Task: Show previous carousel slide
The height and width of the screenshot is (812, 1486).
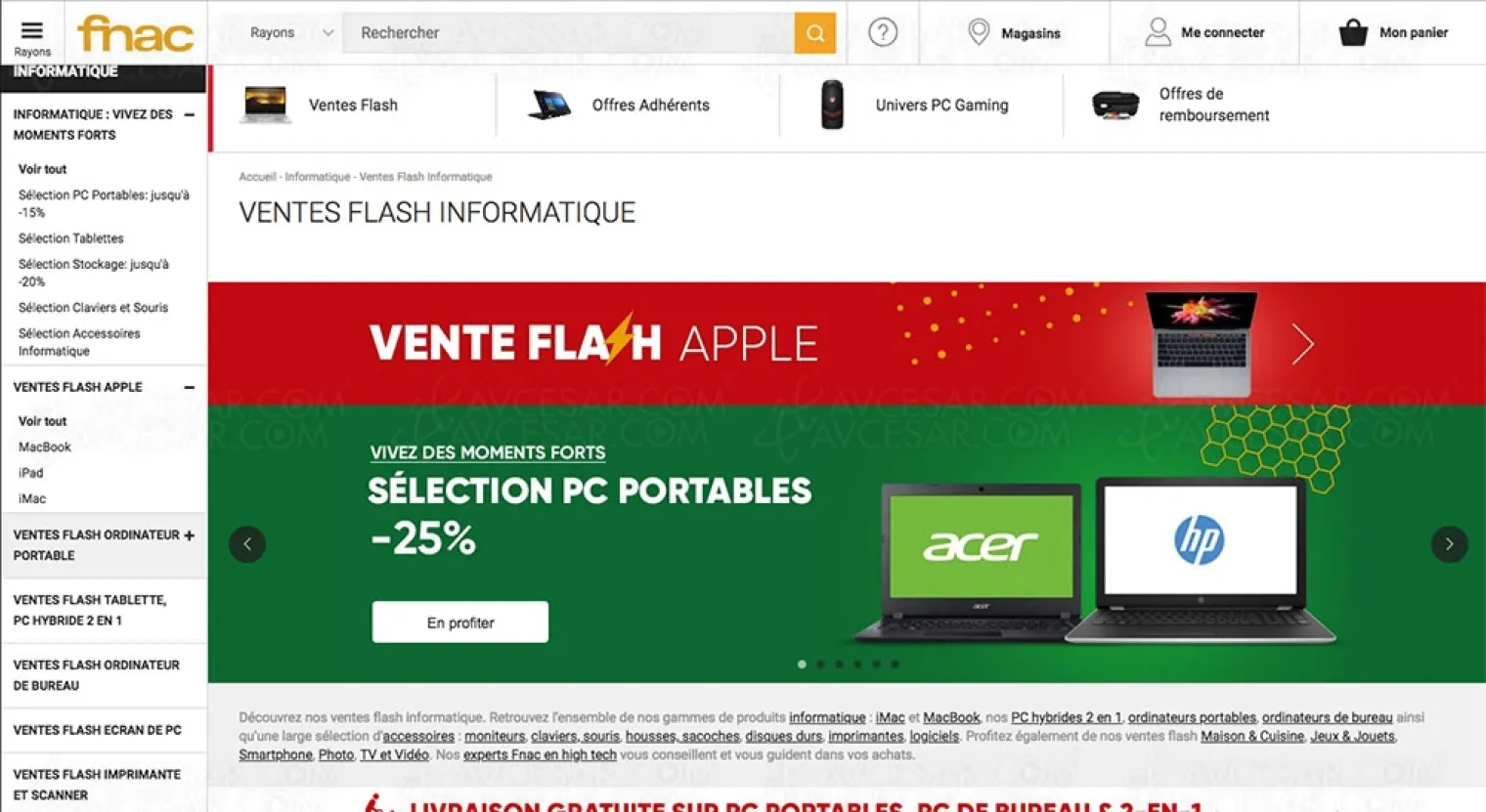Action: (247, 544)
